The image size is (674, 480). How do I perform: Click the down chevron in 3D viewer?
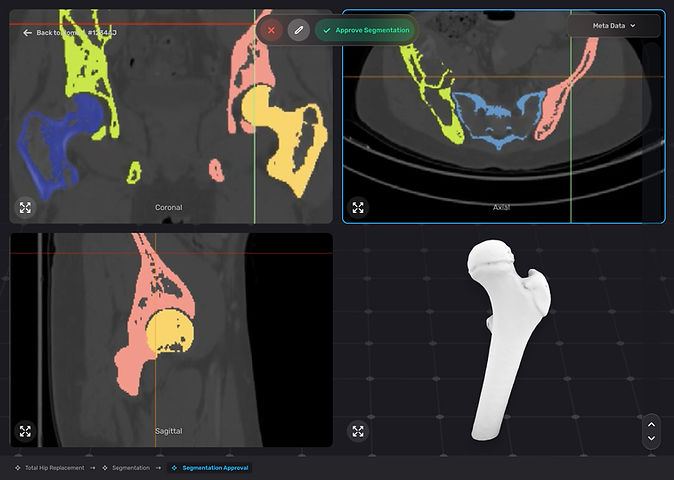[651, 438]
